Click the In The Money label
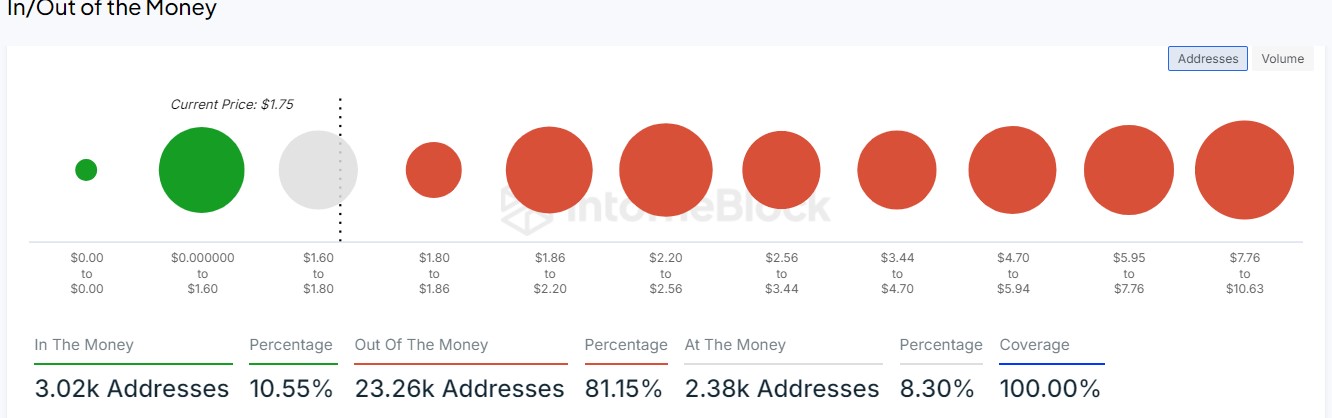 click(x=84, y=345)
